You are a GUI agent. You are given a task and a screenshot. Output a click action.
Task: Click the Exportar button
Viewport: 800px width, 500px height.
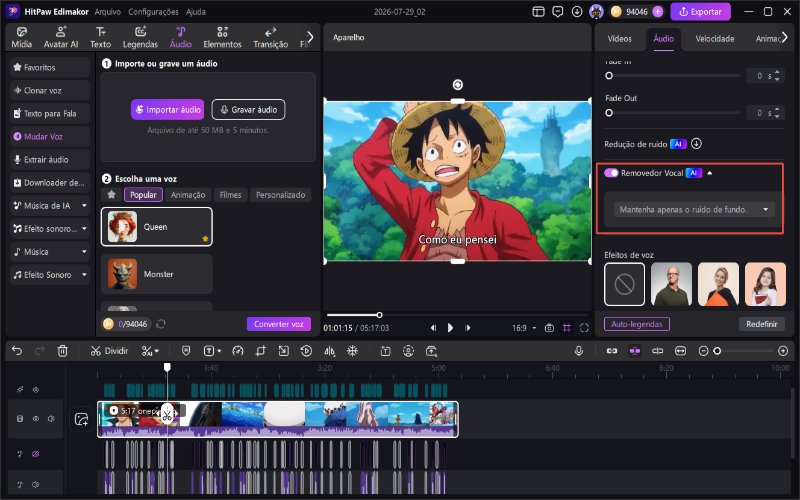(700, 11)
